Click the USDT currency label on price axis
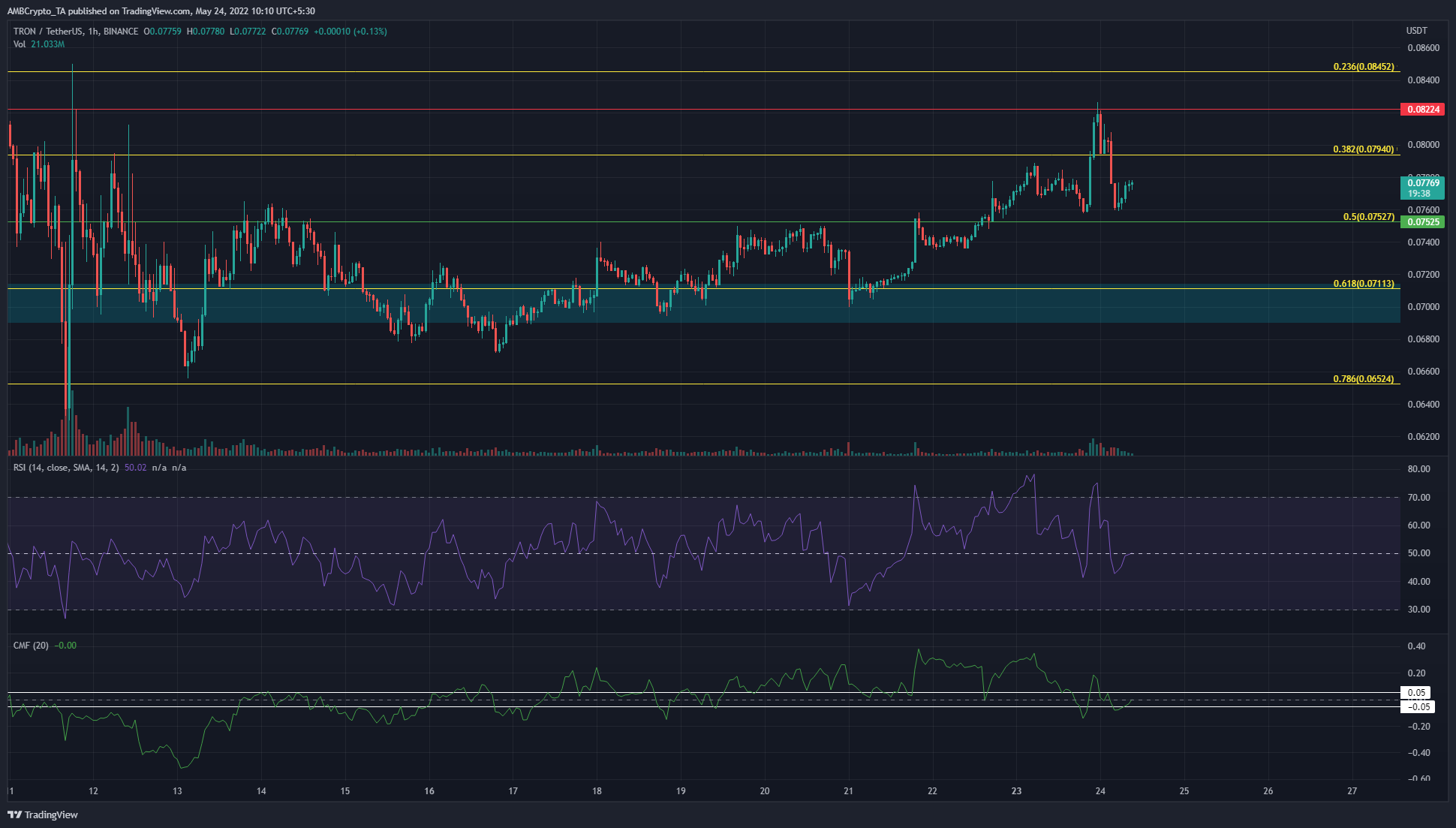 tap(1416, 31)
